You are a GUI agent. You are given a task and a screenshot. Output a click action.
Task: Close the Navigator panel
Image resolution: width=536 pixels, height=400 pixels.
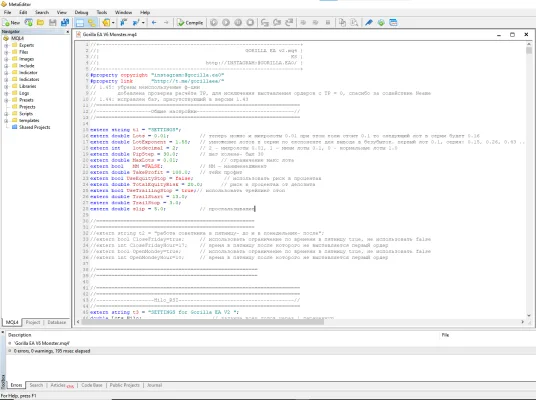click(x=67, y=31)
